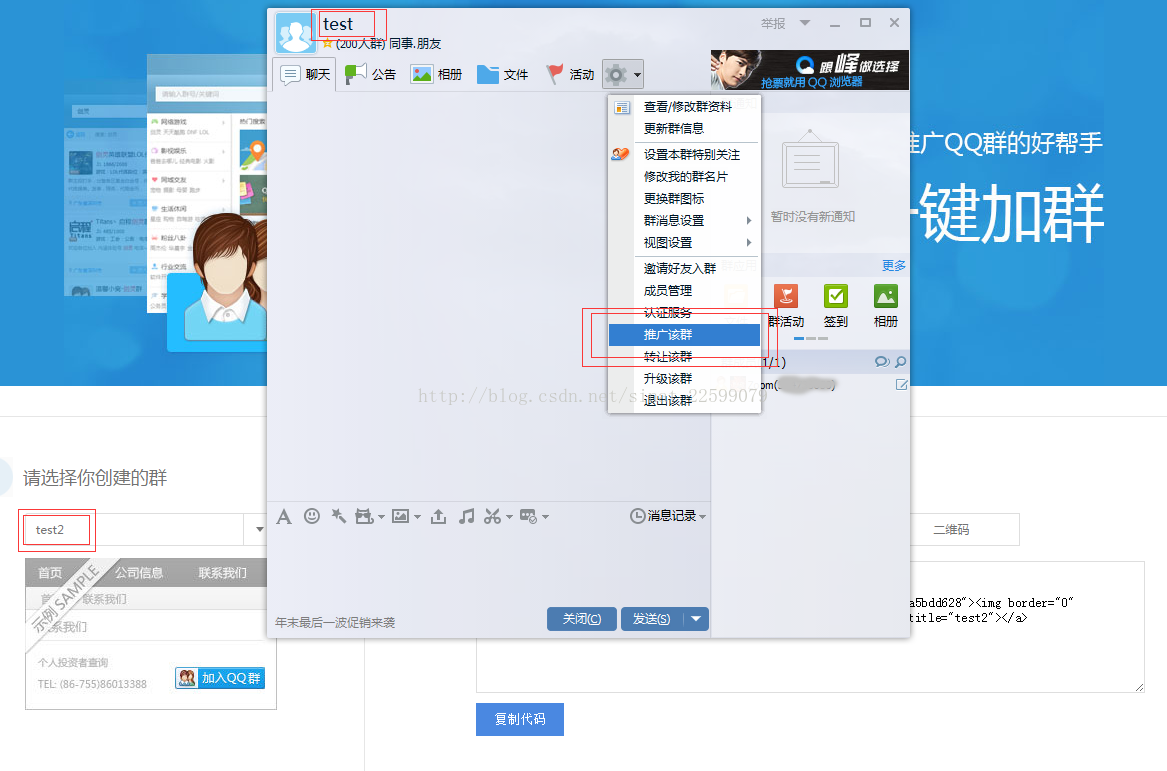Switch to the 公告 announcement tab

click(x=371, y=74)
